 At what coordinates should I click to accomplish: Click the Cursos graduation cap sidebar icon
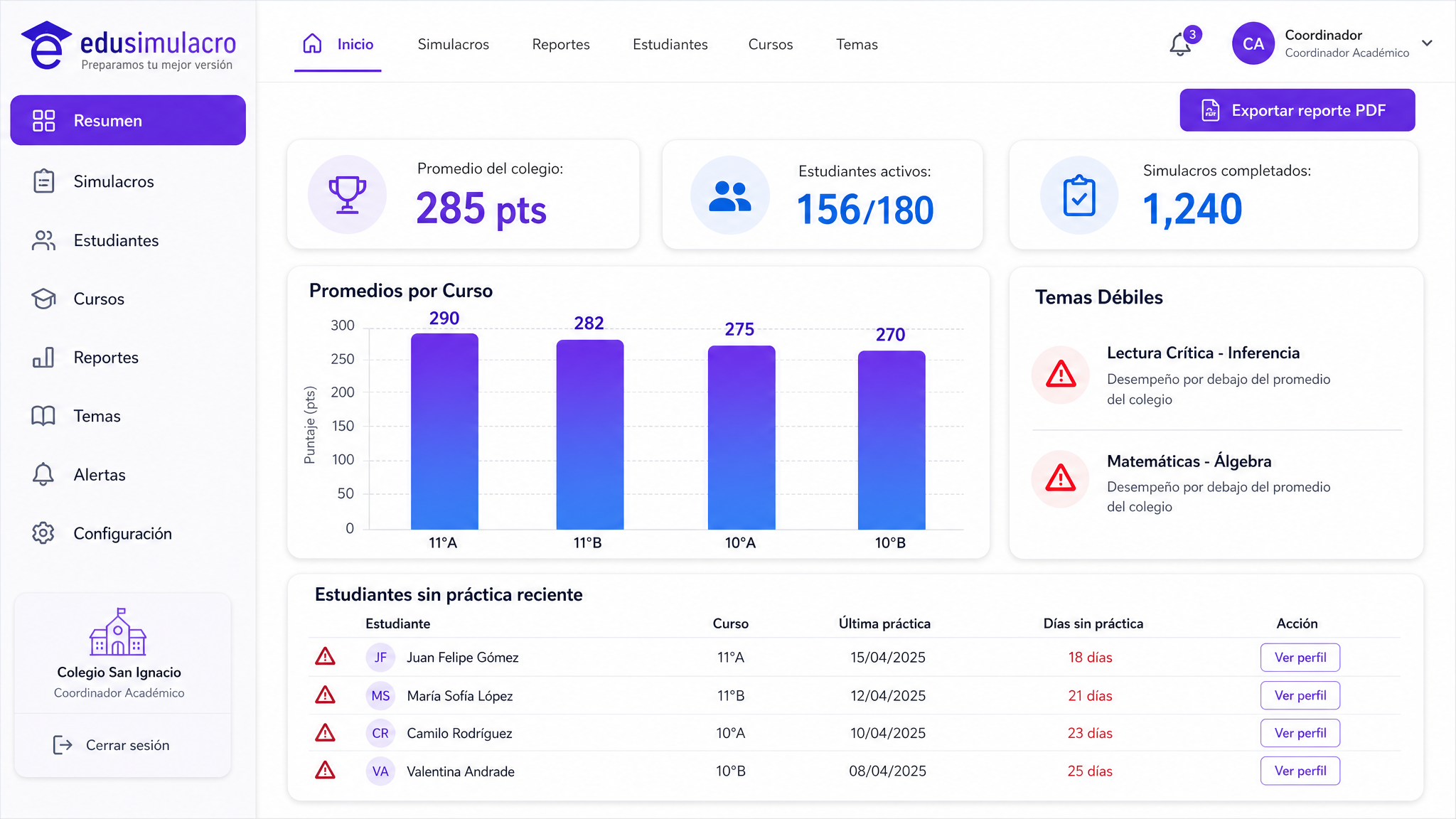(43, 299)
